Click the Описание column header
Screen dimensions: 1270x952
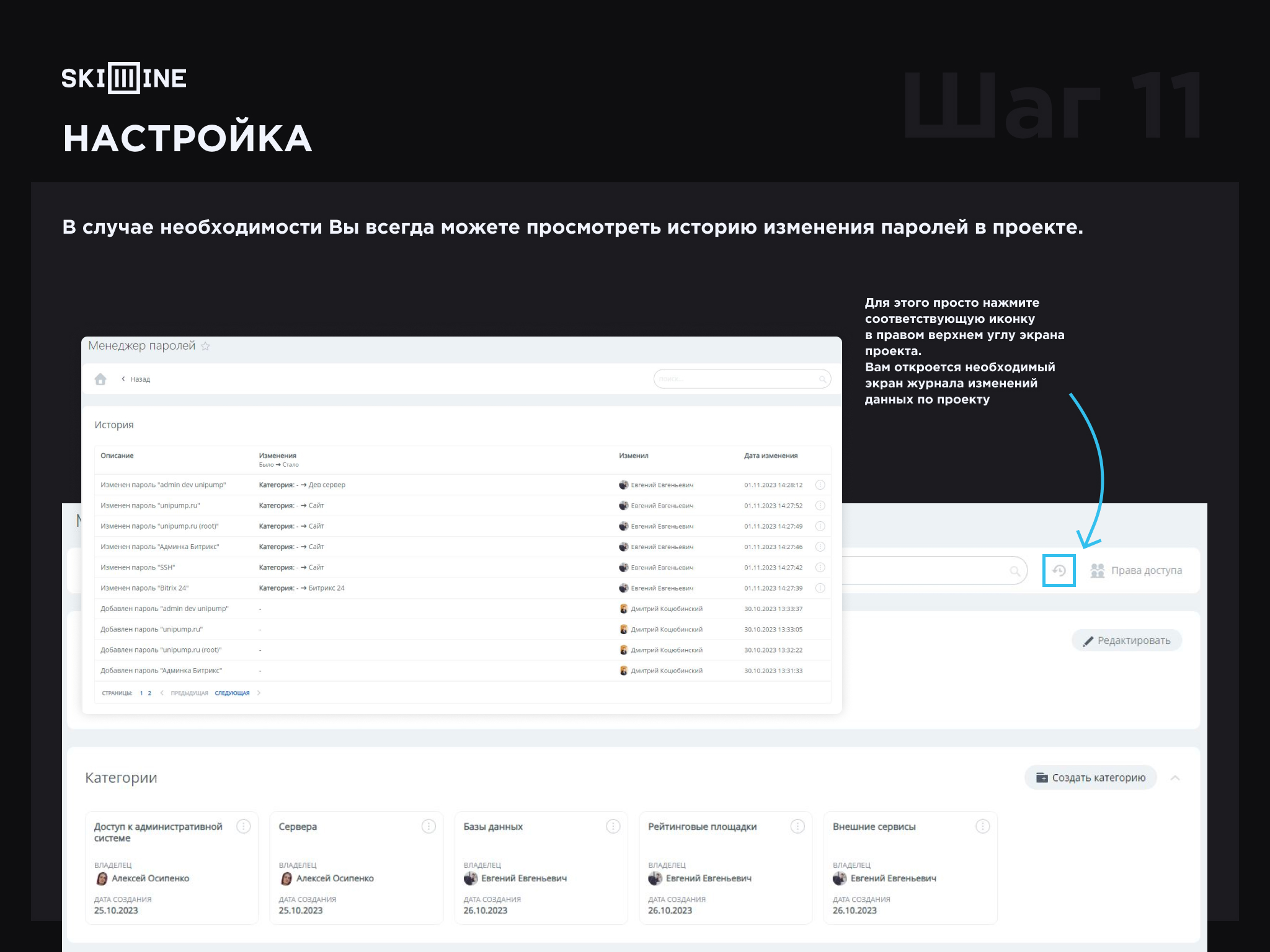(x=117, y=456)
